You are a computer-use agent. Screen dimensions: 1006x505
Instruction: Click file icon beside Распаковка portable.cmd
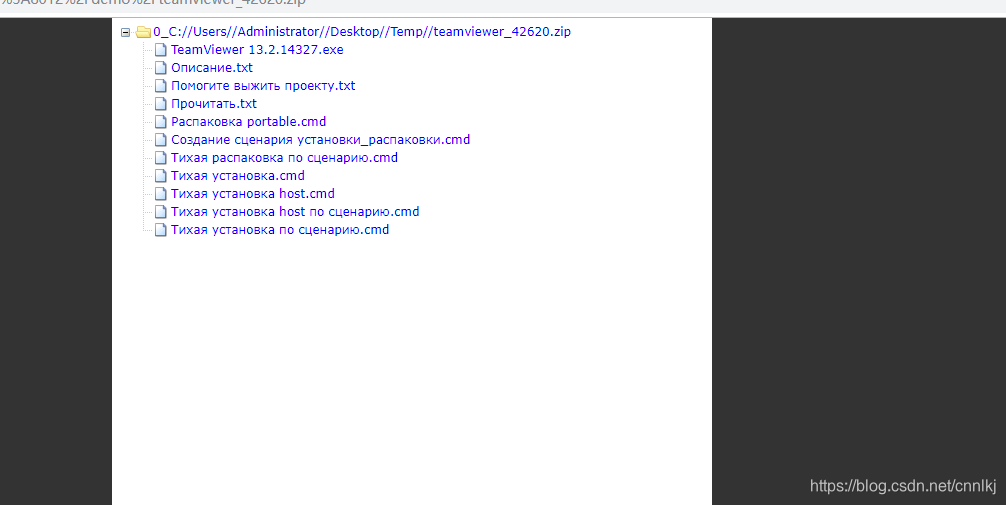(x=160, y=121)
